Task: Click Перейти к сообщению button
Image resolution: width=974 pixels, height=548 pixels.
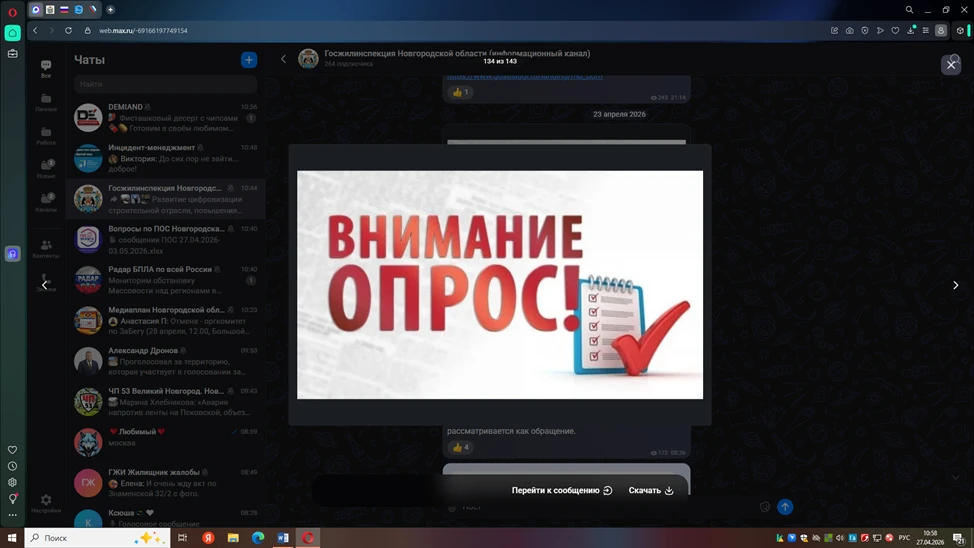Action: coord(562,490)
